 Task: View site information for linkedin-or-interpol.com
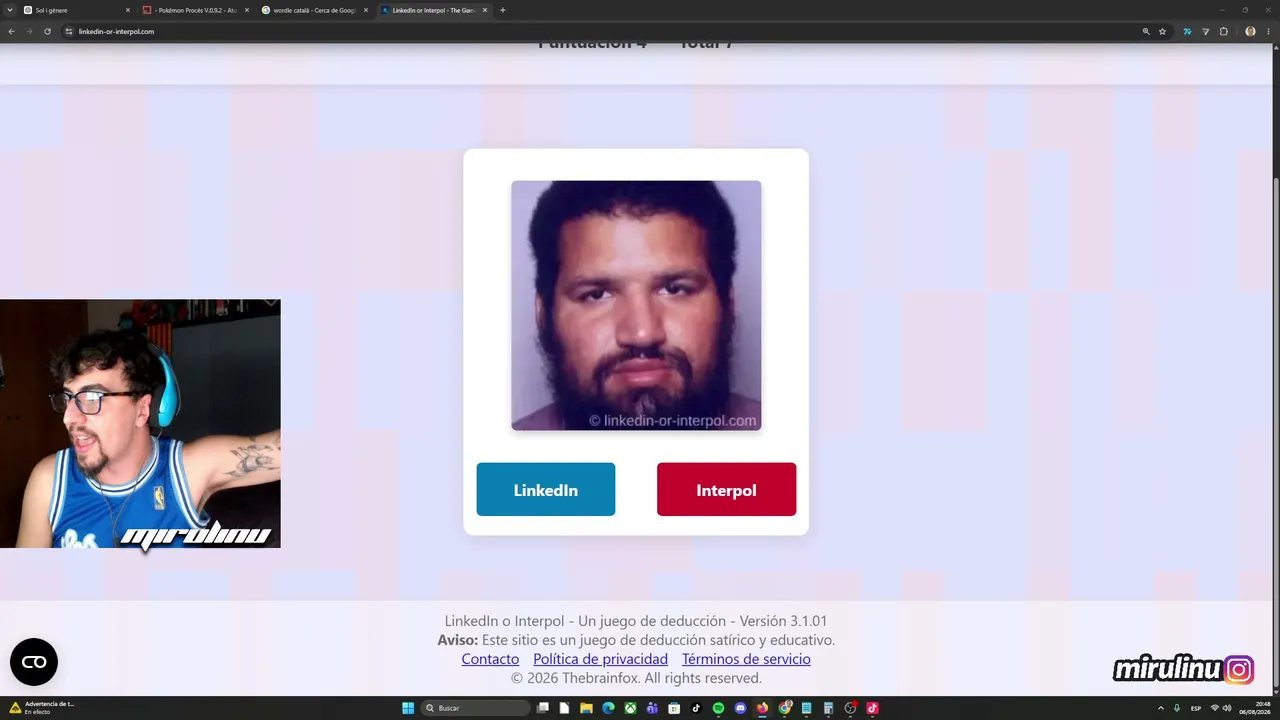pos(69,31)
